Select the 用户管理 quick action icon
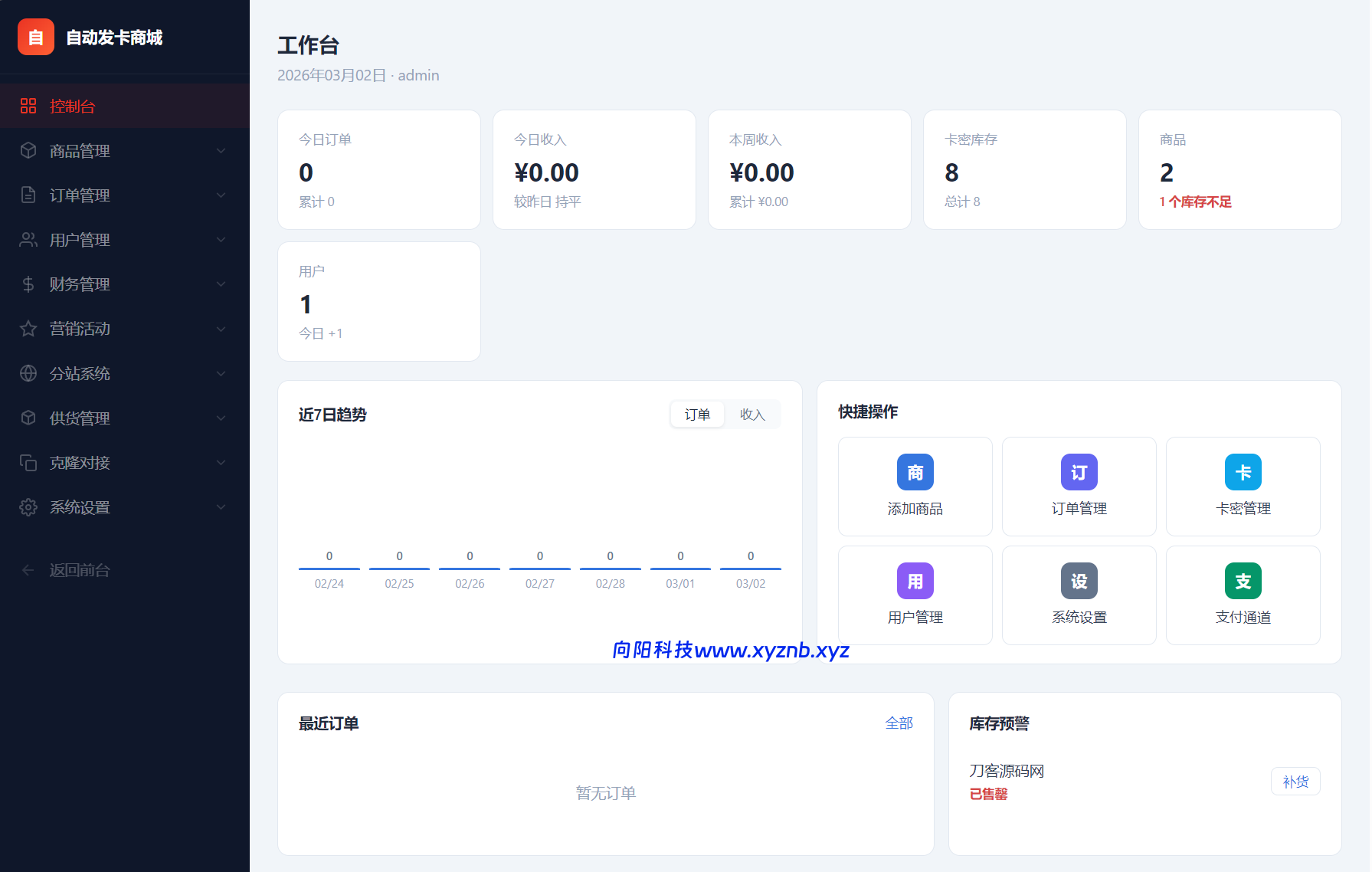Screen dimensions: 1372x872 click(x=915, y=581)
